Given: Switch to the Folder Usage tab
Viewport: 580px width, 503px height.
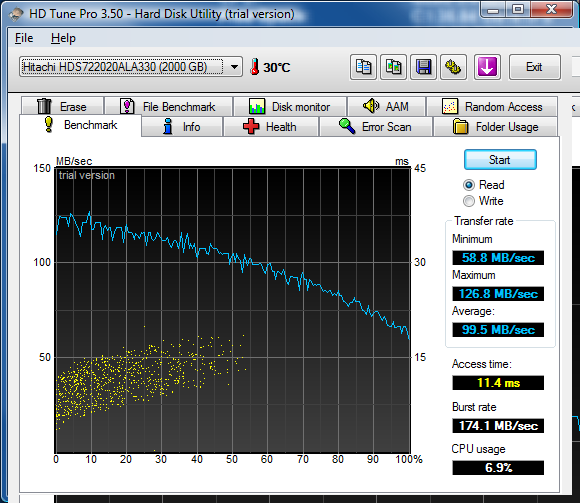Looking at the screenshot, I should [x=496, y=127].
